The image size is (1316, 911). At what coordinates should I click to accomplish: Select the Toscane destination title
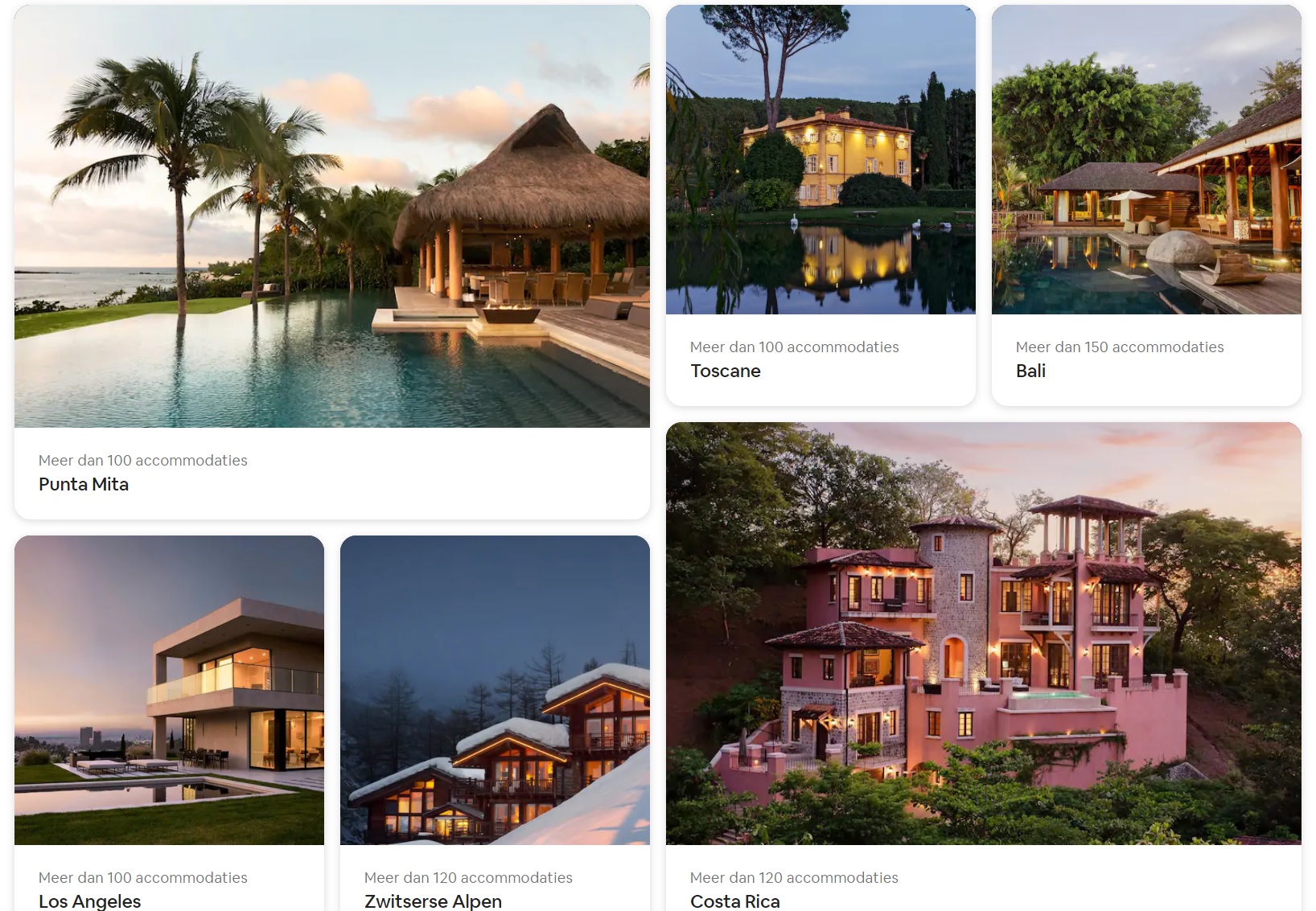(x=726, y=371)
